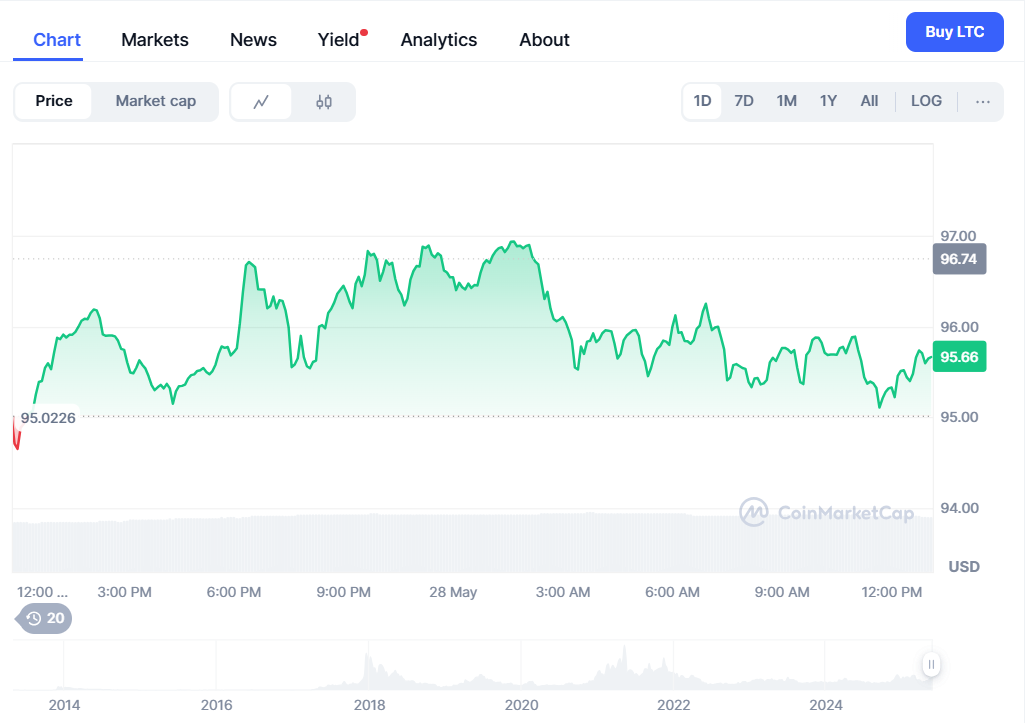Image resolution: width=1025 pixels, height=723 pixels.
Task: Open the Analytics tab
Action: click(439, 40)
